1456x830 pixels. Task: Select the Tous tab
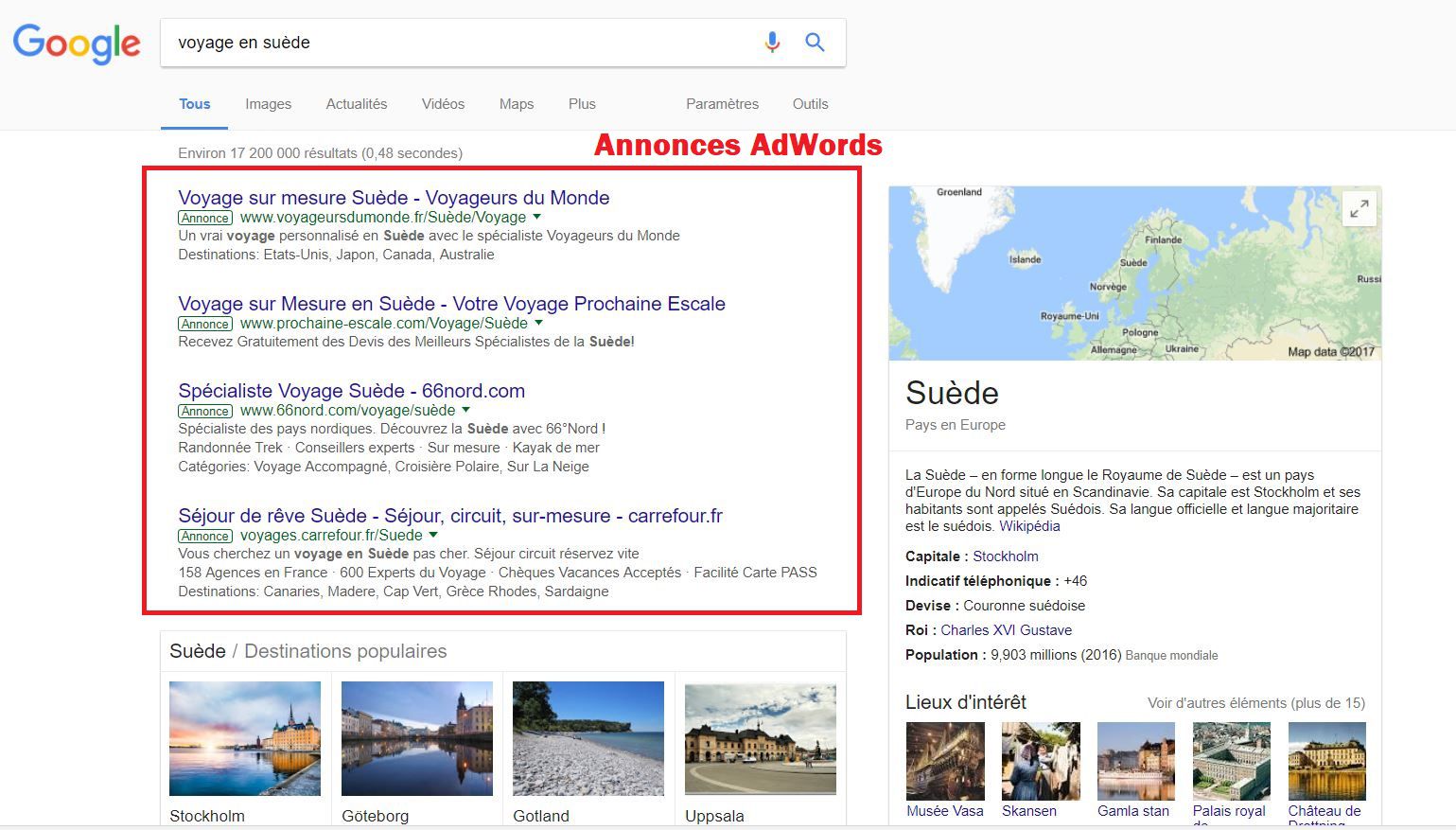[x=195, y=104]
